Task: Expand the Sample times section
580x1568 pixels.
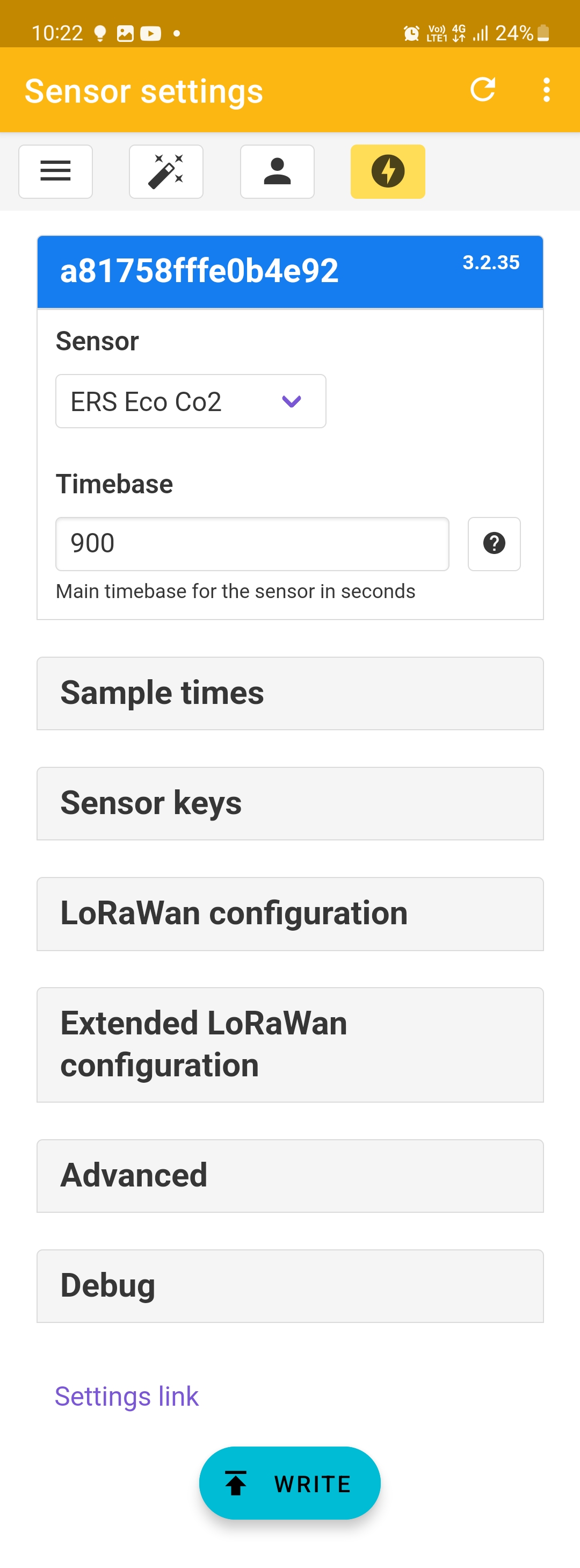Action: [x=289, y=693]
